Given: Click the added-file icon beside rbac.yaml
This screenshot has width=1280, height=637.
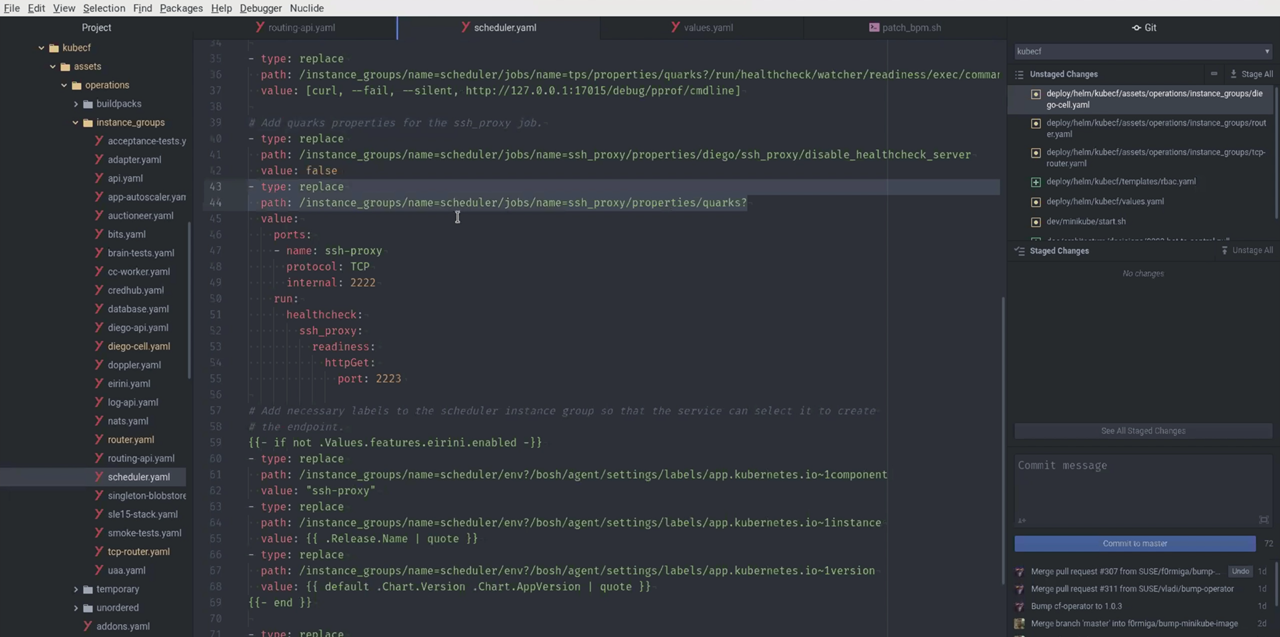Looking at the screenshot, I should tap(1036, 182).
